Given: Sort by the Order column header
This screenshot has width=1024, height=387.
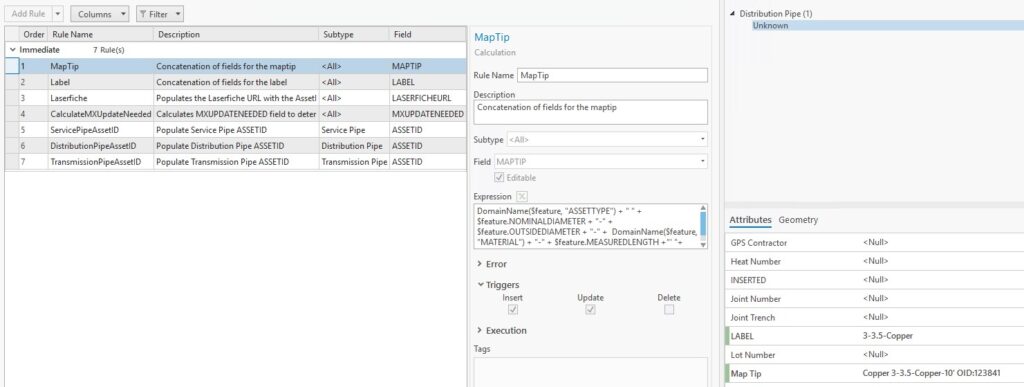Looking at the screenshot, I should [x=34, y=35].
